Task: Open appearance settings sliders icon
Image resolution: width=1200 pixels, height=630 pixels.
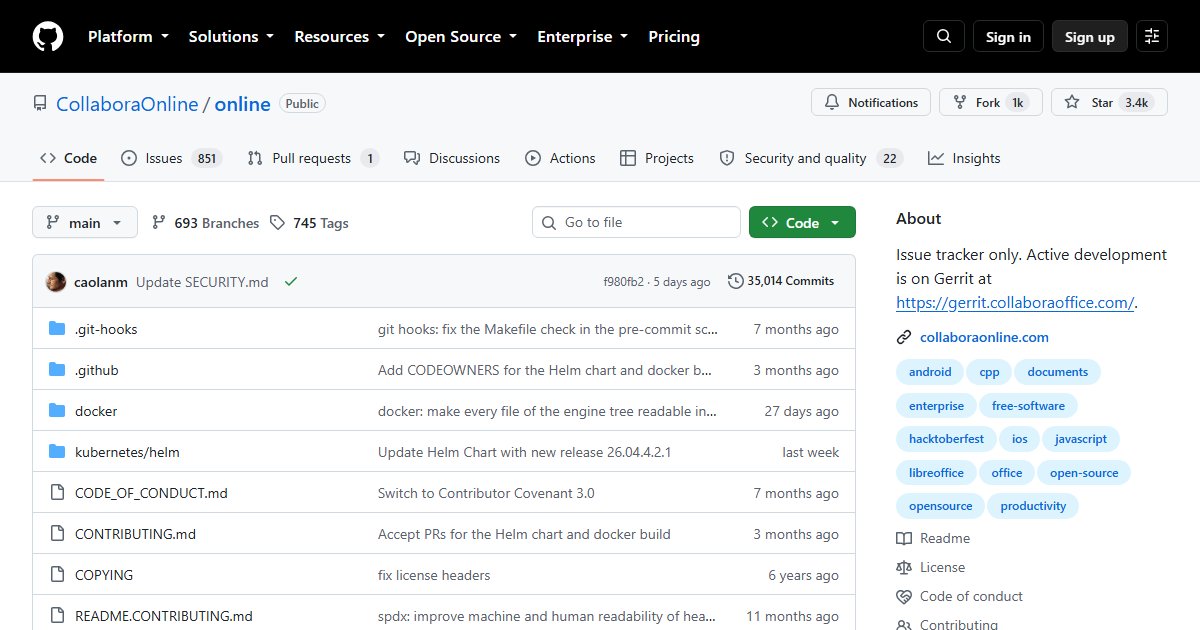Action: 1152,36
